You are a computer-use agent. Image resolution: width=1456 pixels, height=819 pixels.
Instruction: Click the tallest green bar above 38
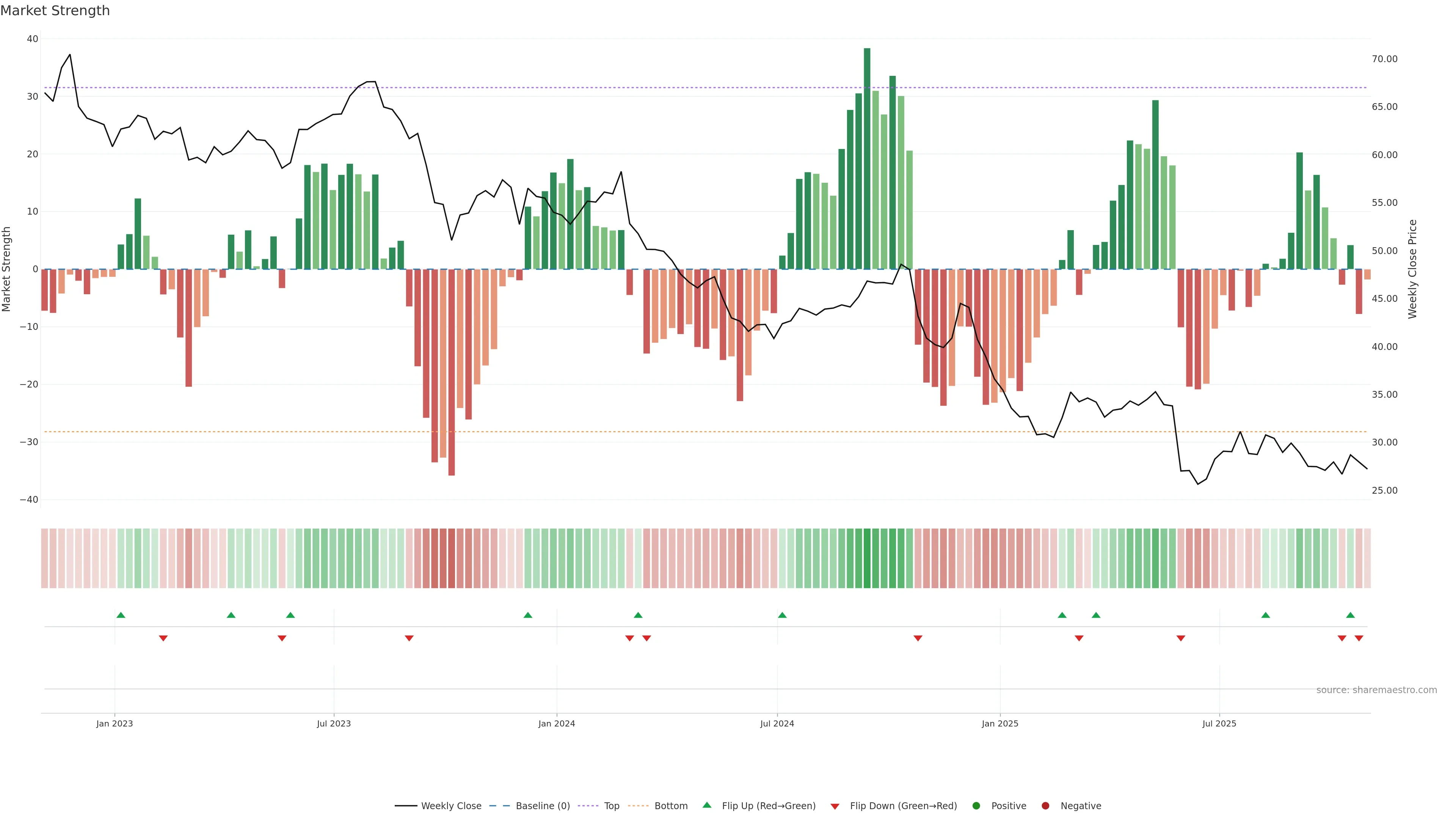point(867,158)
